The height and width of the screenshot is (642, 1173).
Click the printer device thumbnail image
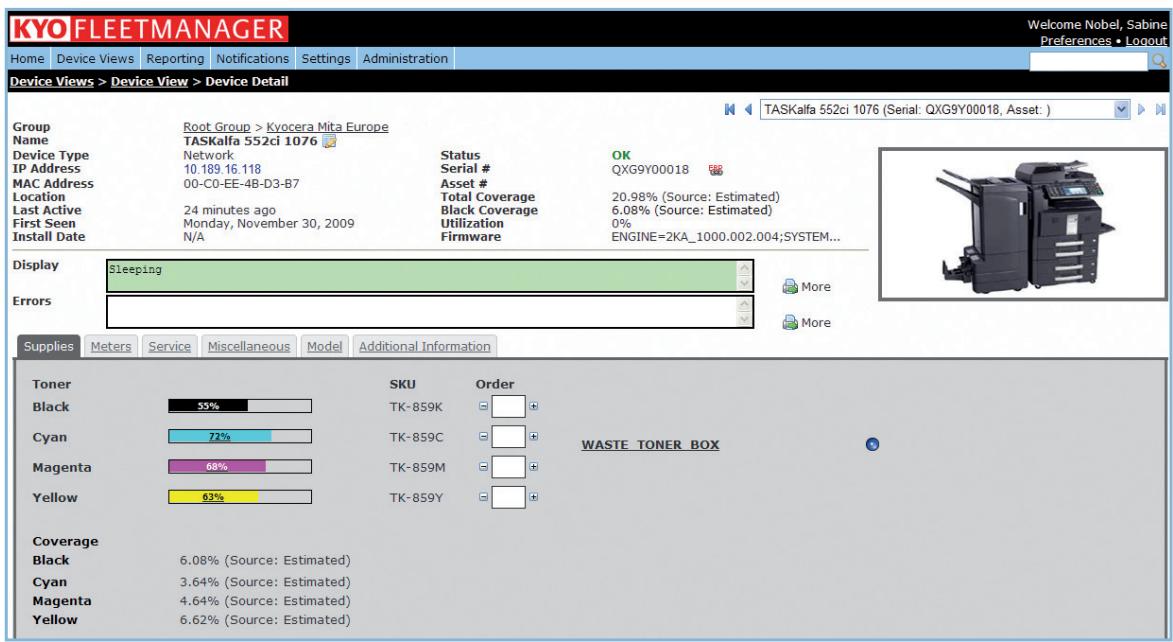coord(1023,224)
